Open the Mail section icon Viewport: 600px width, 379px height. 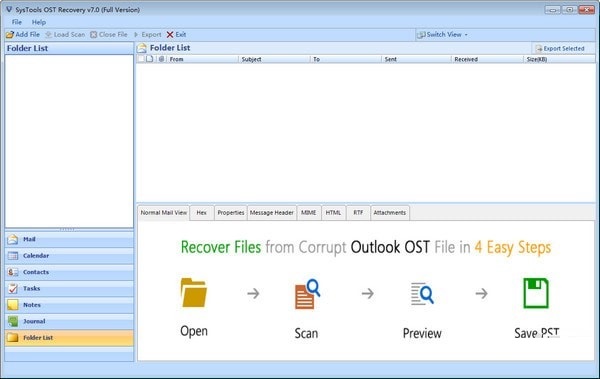click(13, 239)
